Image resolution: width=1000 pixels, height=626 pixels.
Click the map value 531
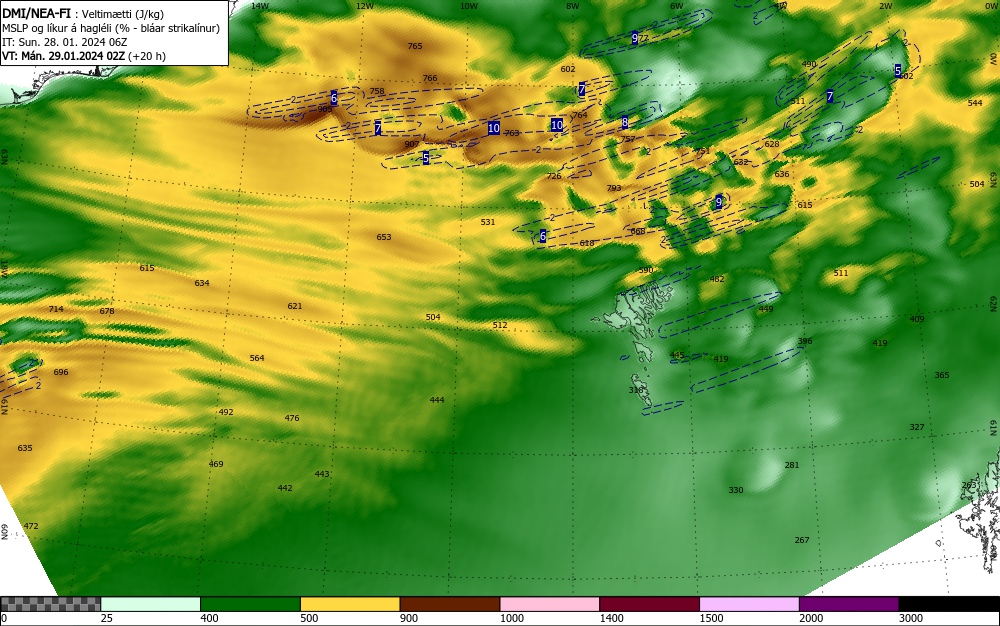[x=488, y=222]
